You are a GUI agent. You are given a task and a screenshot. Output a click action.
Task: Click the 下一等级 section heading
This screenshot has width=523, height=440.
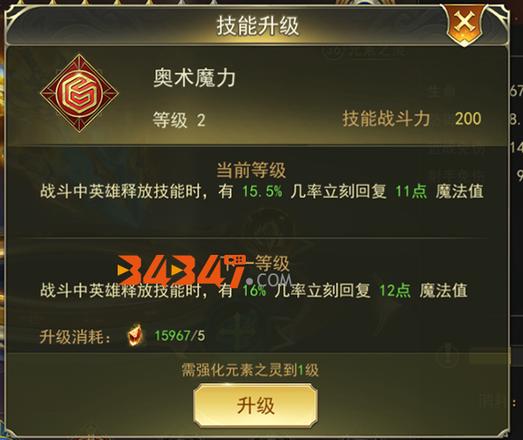(257, 264)
